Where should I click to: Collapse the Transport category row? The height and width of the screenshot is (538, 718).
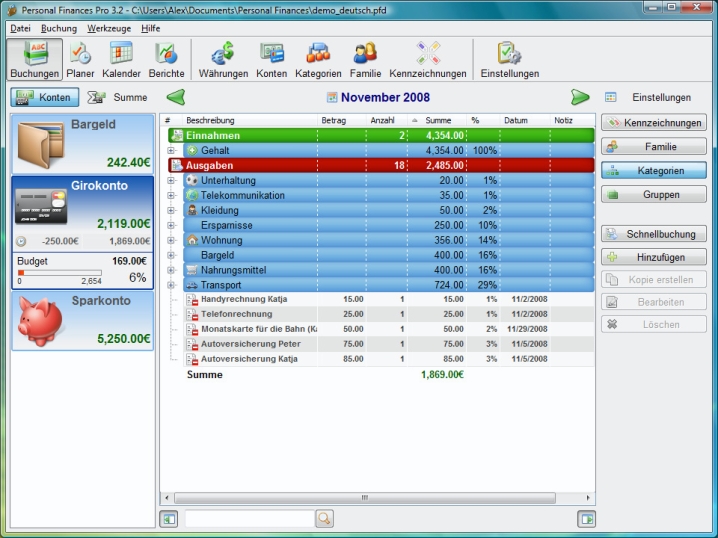[171, 285]
